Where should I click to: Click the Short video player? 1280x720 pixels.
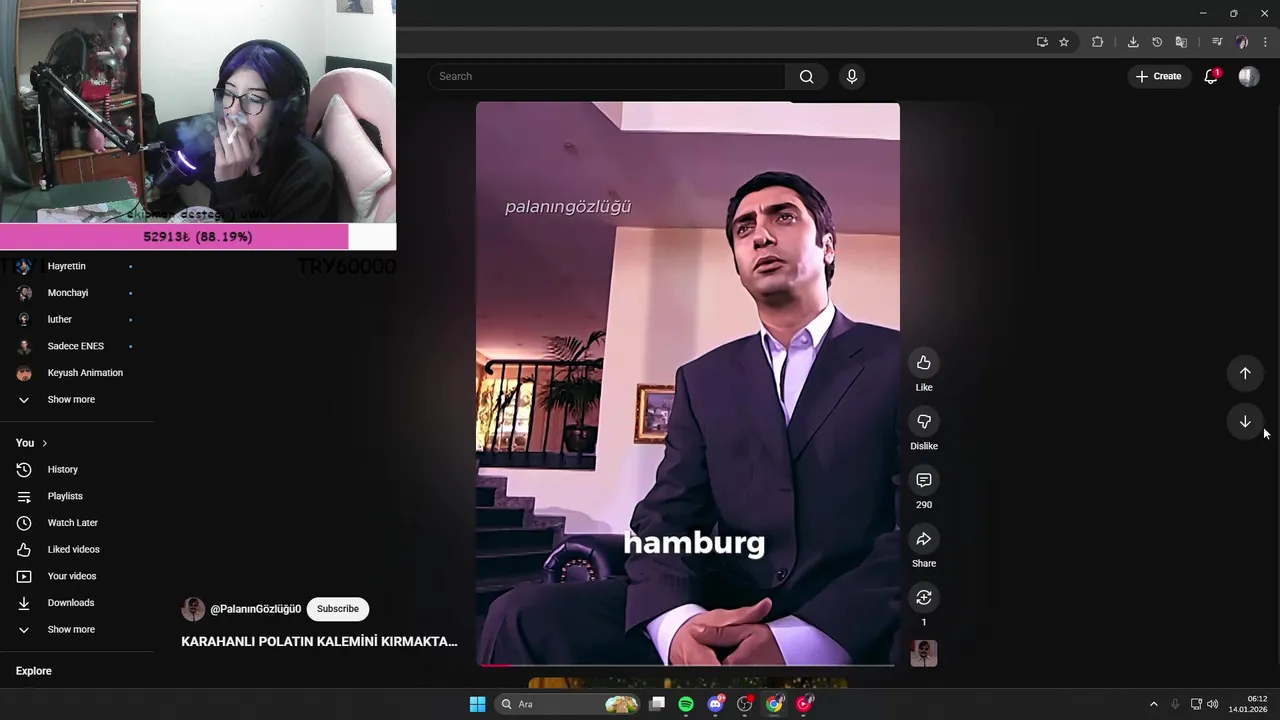pyautogui.click(x=687, y=383)
